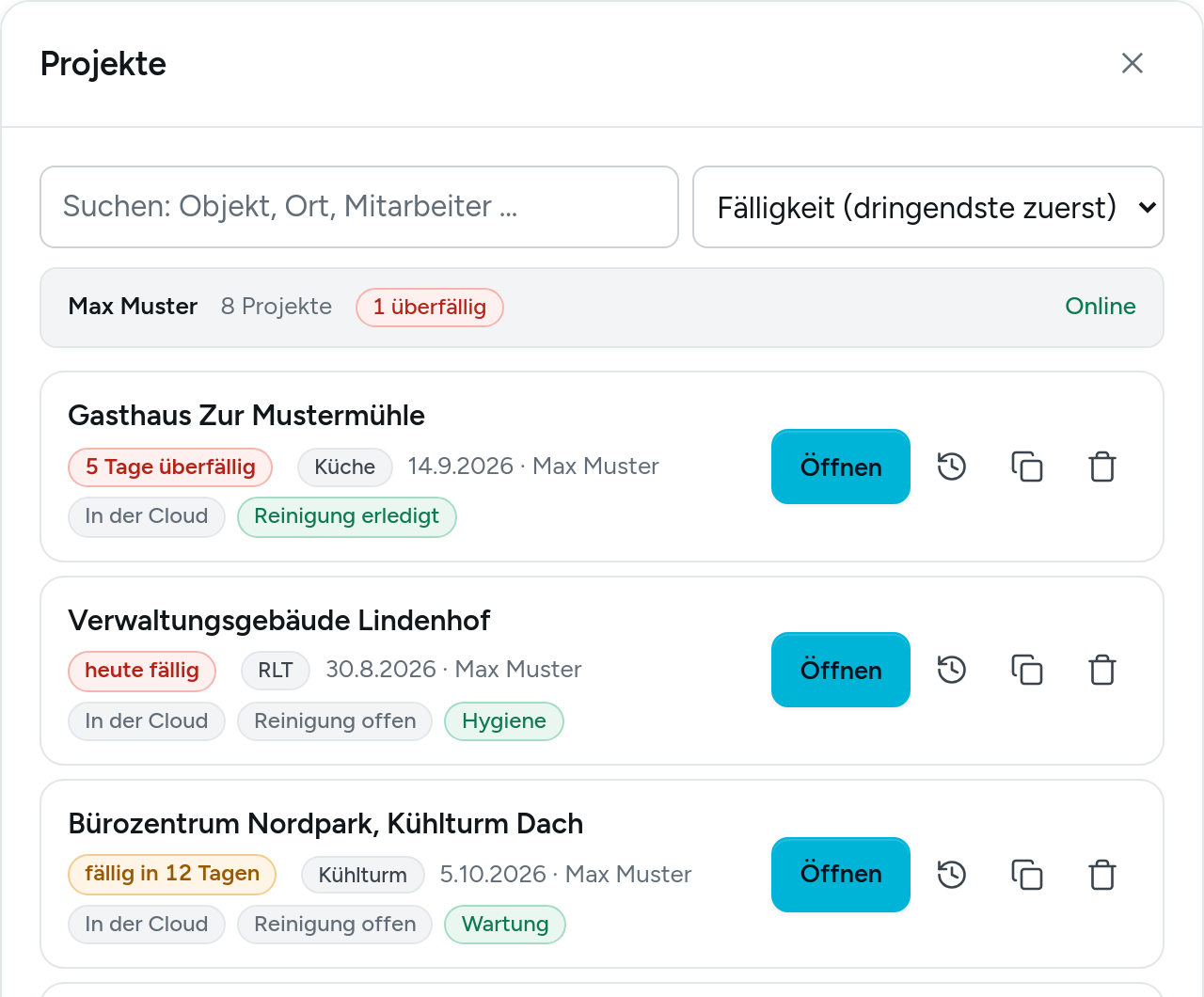
Task: Click the '1 überfällig' badge
Action: [x=430, y=308]
